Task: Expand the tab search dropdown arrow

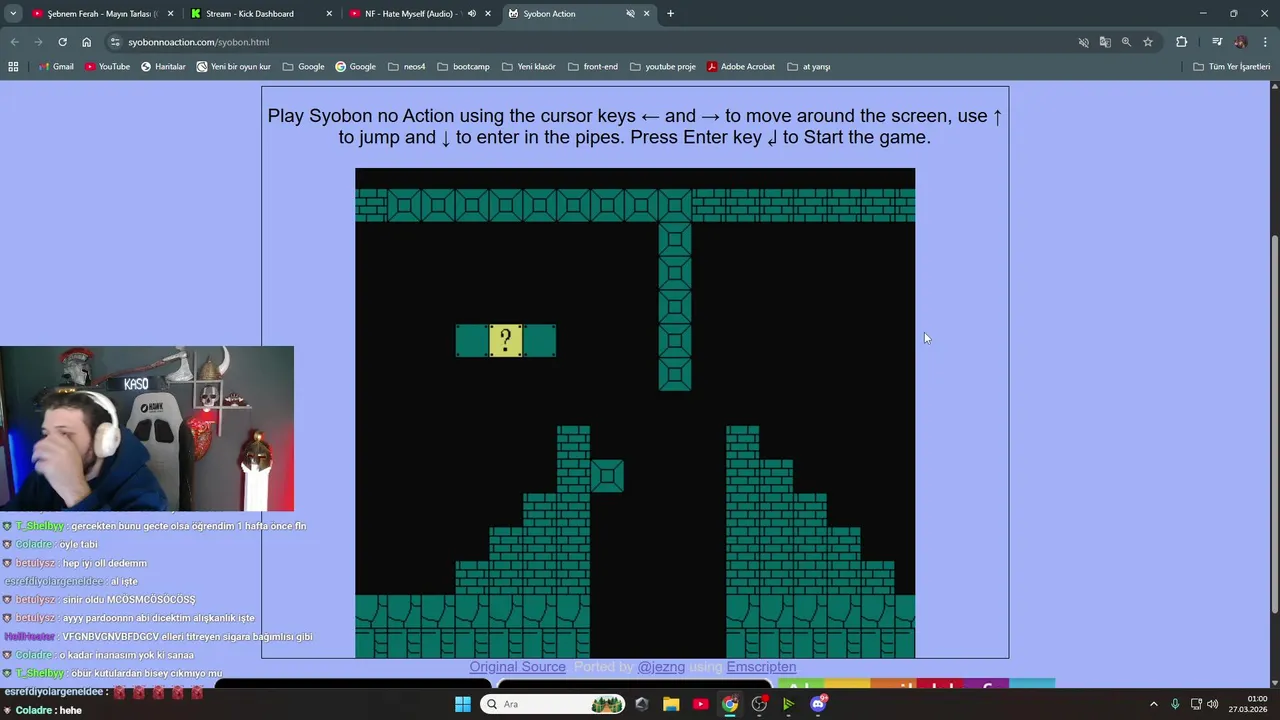Action: [x=13, y=14]
